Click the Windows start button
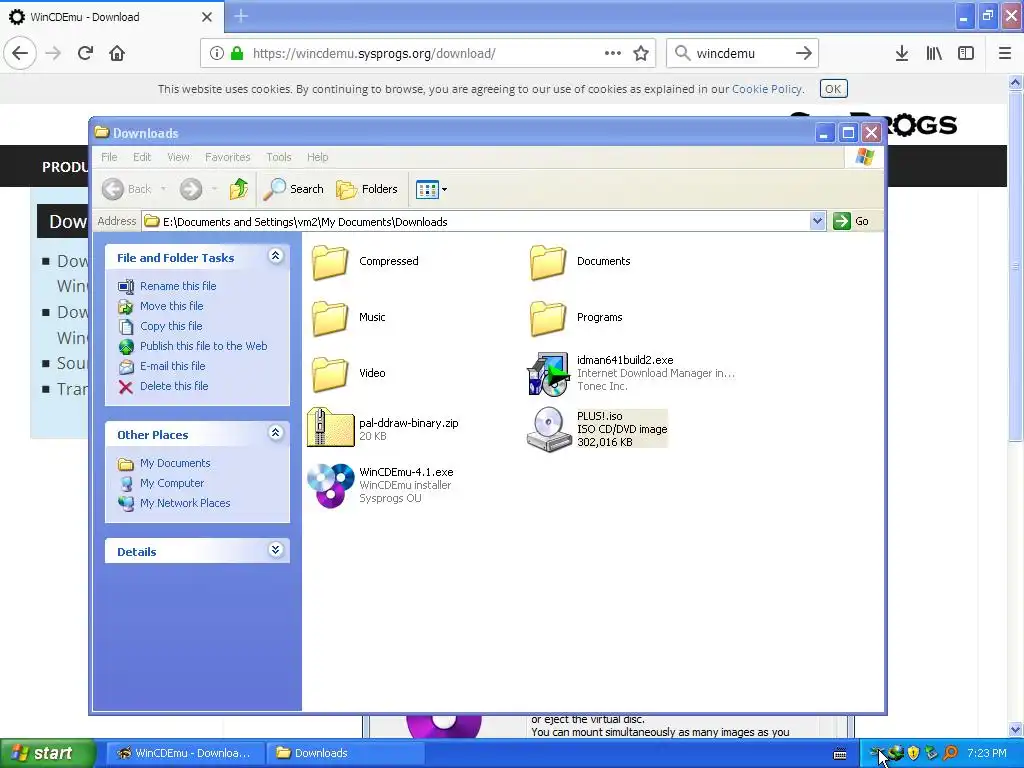This screenshot has width=1024, height=768. (47, 753)
